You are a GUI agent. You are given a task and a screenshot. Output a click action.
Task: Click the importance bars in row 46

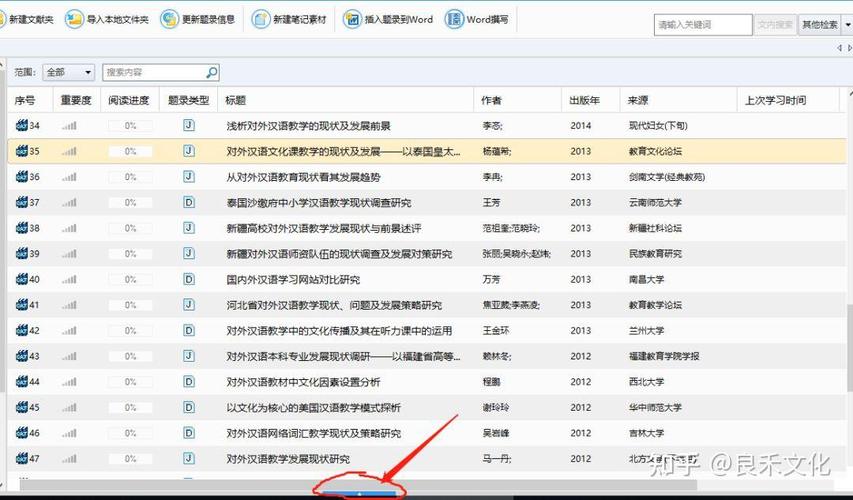[70, 433]
